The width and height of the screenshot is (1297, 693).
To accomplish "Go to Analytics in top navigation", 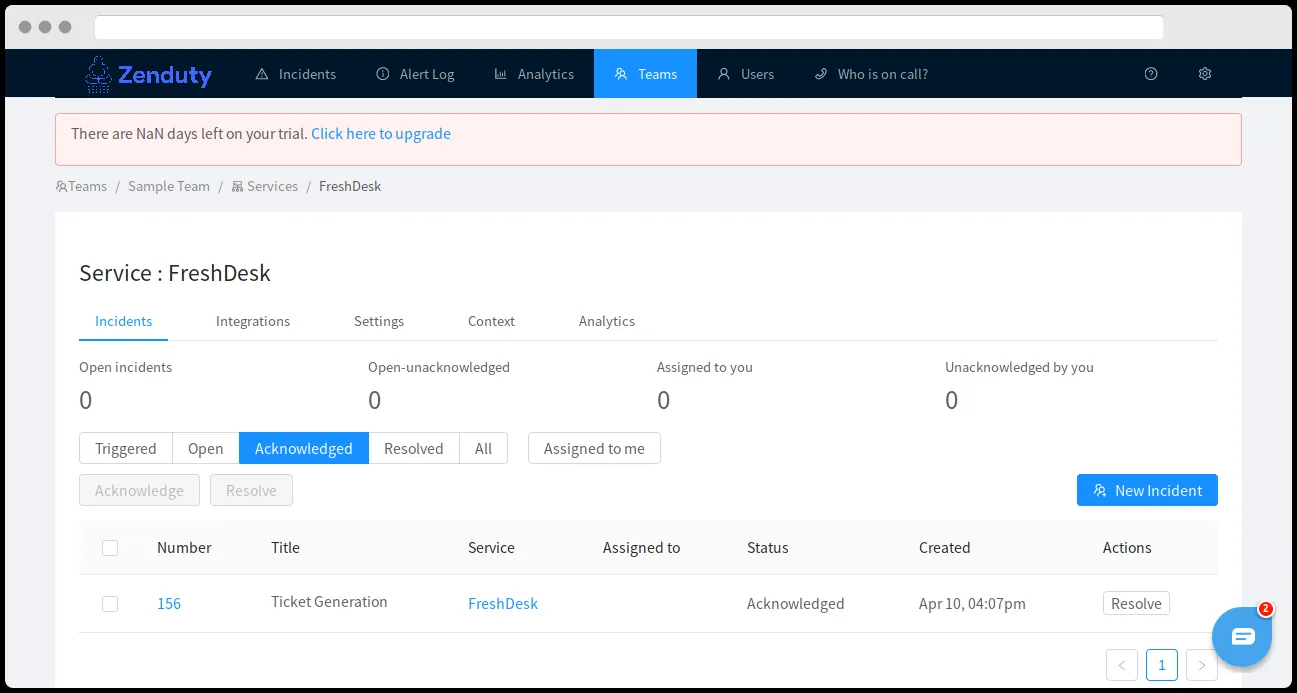I will pyautogui.click(x=534, y=74).
